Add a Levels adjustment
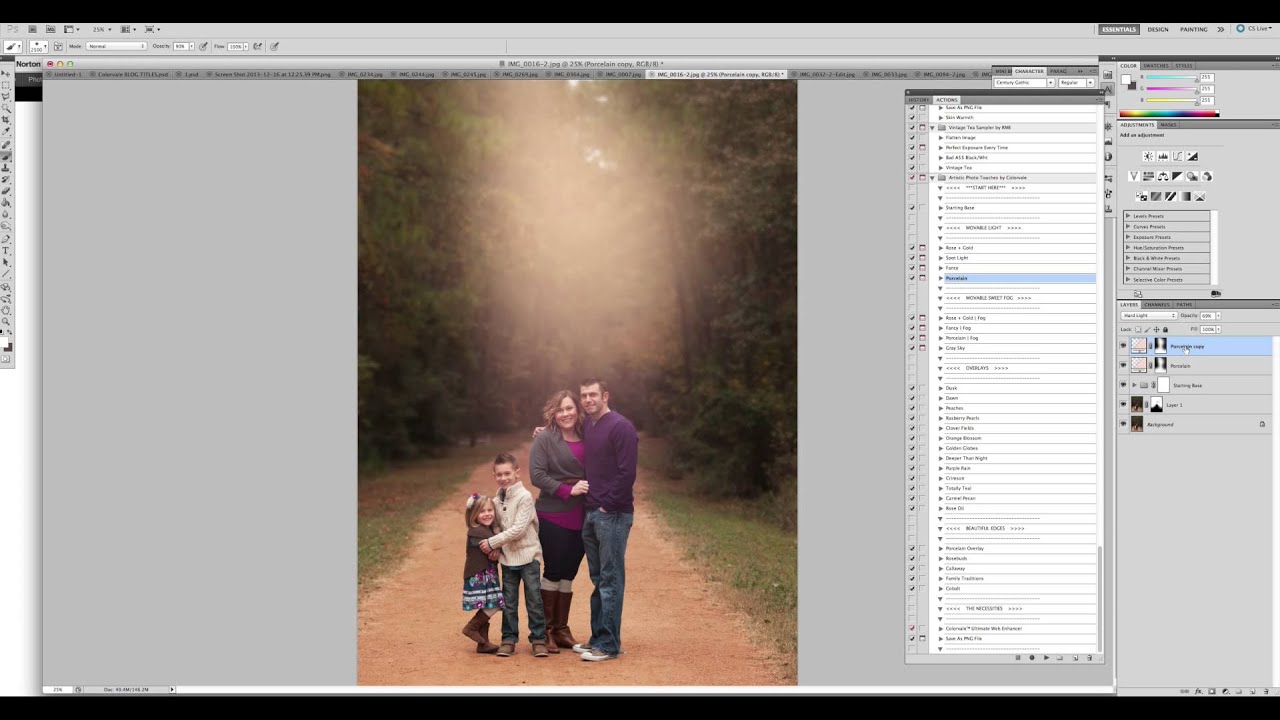This screenshot has width=1280, height=720. (x=1163, y=157)
